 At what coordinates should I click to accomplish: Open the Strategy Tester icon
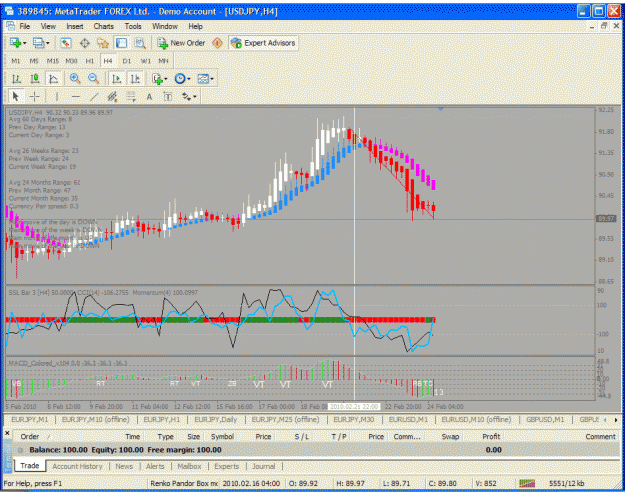point(140,43)
